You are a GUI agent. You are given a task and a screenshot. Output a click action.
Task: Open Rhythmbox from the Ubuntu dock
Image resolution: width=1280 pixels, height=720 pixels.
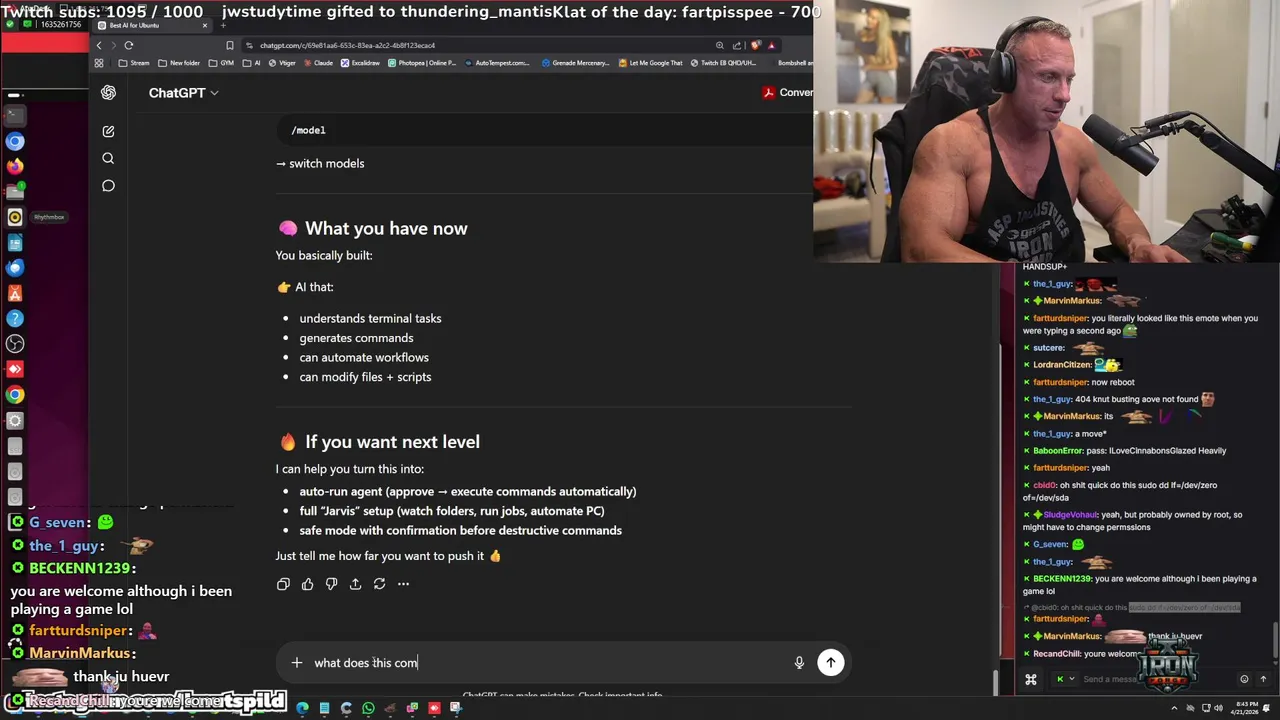coord(15,217)
